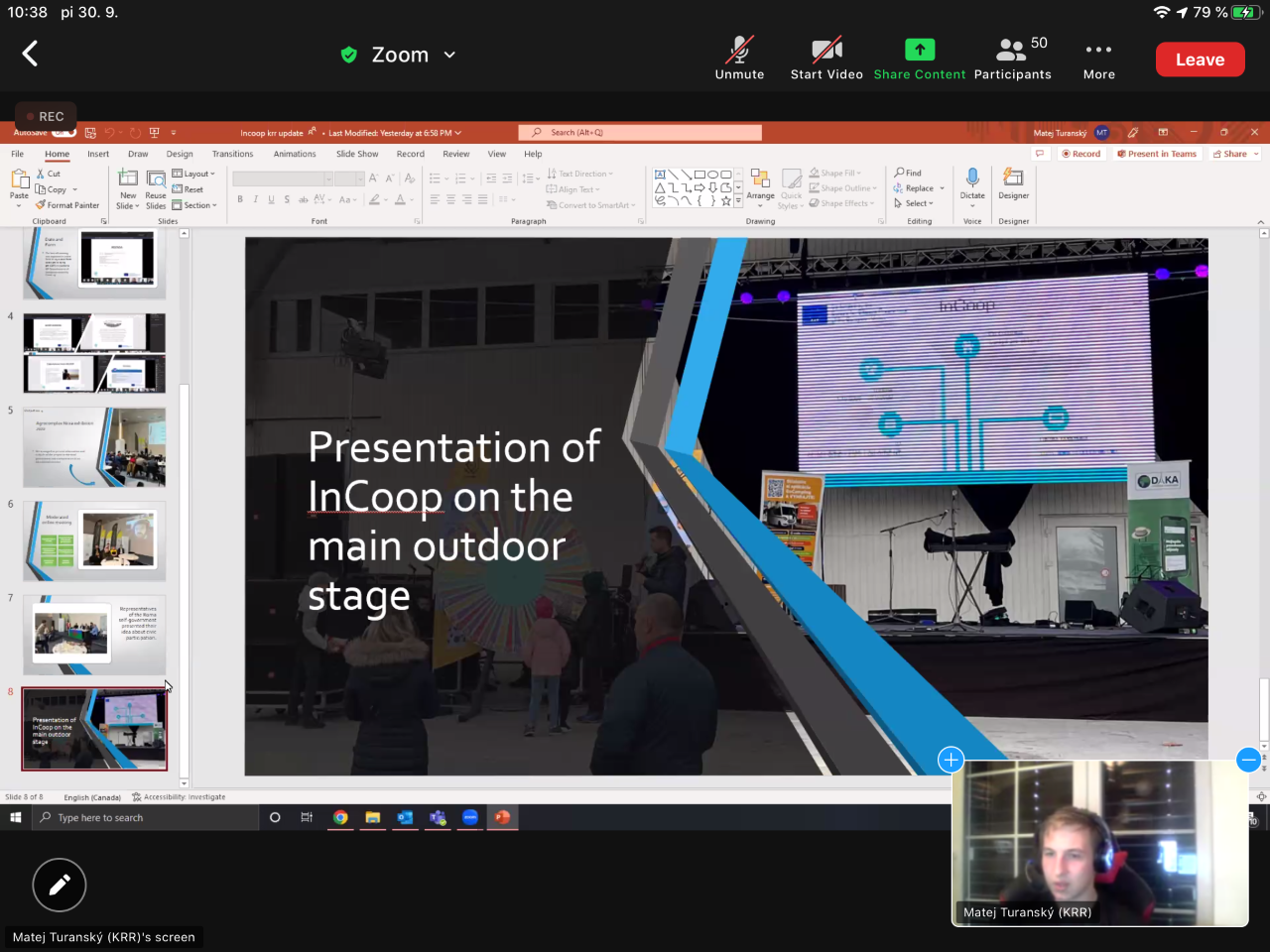The image size is (1270, 952).
Task: Click Format Painter
Action: tap(67, 205)
